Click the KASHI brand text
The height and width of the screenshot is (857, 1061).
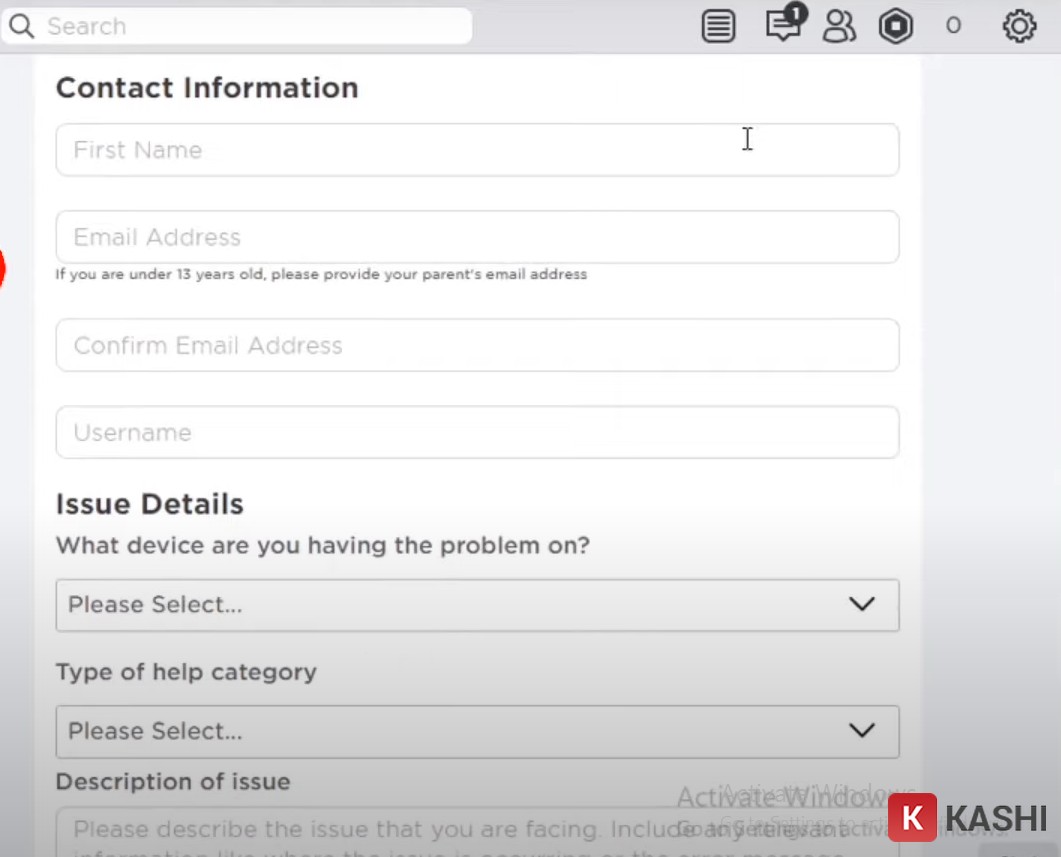click(995, 817)
